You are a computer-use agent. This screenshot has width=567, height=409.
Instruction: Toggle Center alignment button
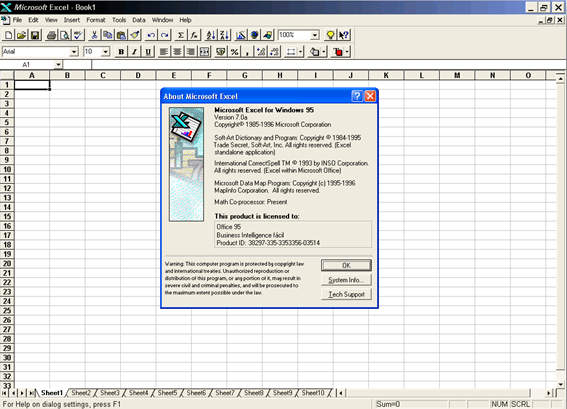click(x=177, y=52)
